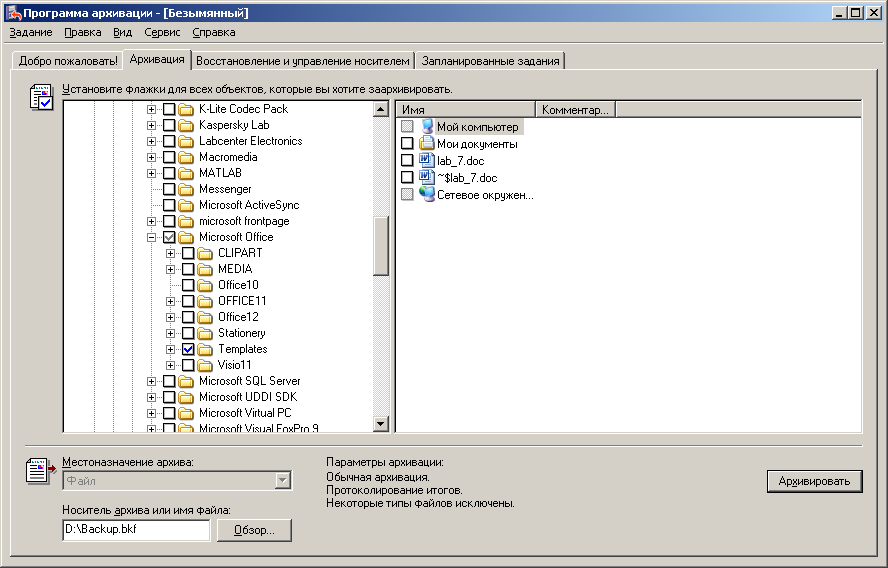Click the Messenger folder icon
The width and height of the screenshot is (888, 568).
(x=186, y=189)
